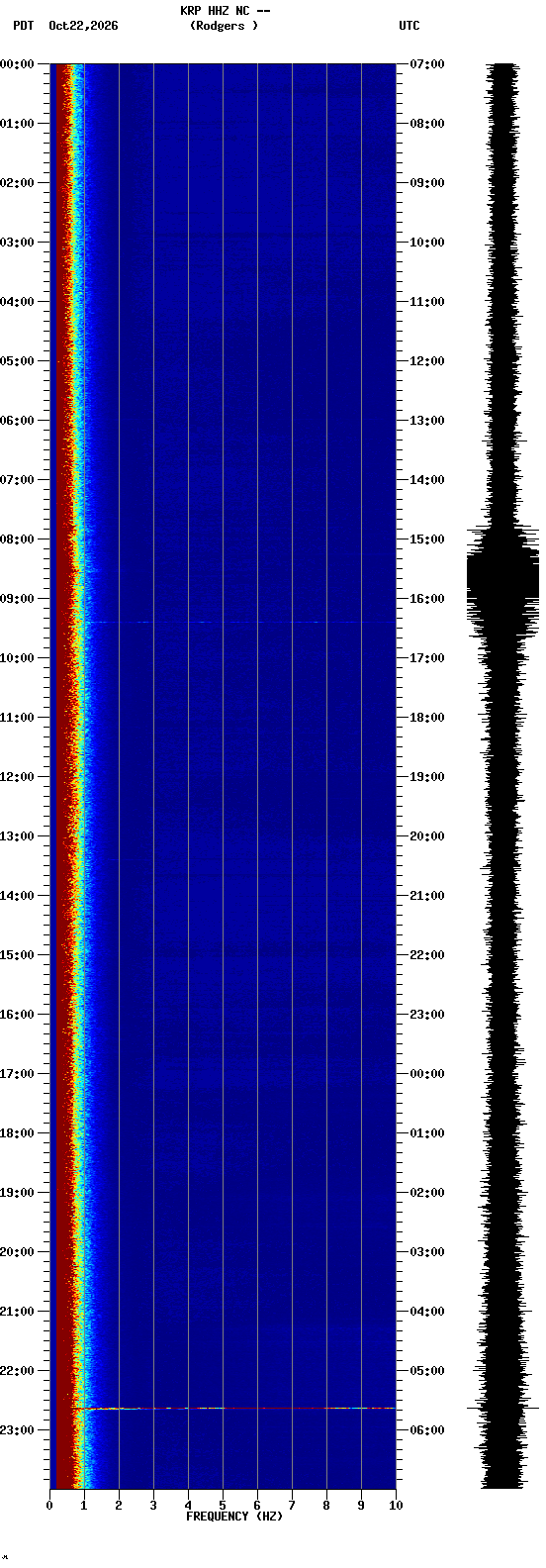Click the station title 'KRP HHZ NC --'

click(226, 11)
